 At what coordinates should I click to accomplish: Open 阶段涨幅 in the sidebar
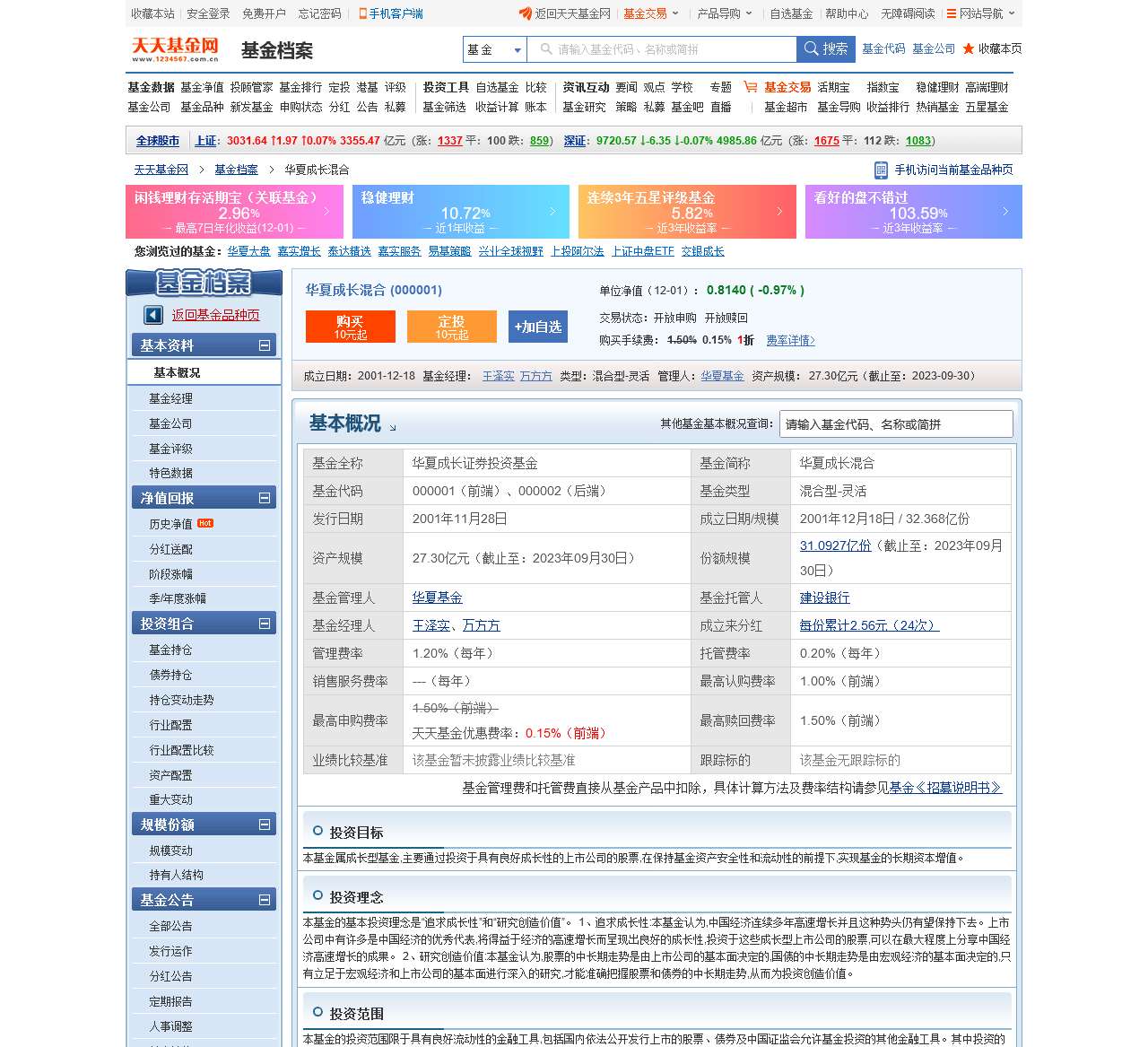coord(170,574)
